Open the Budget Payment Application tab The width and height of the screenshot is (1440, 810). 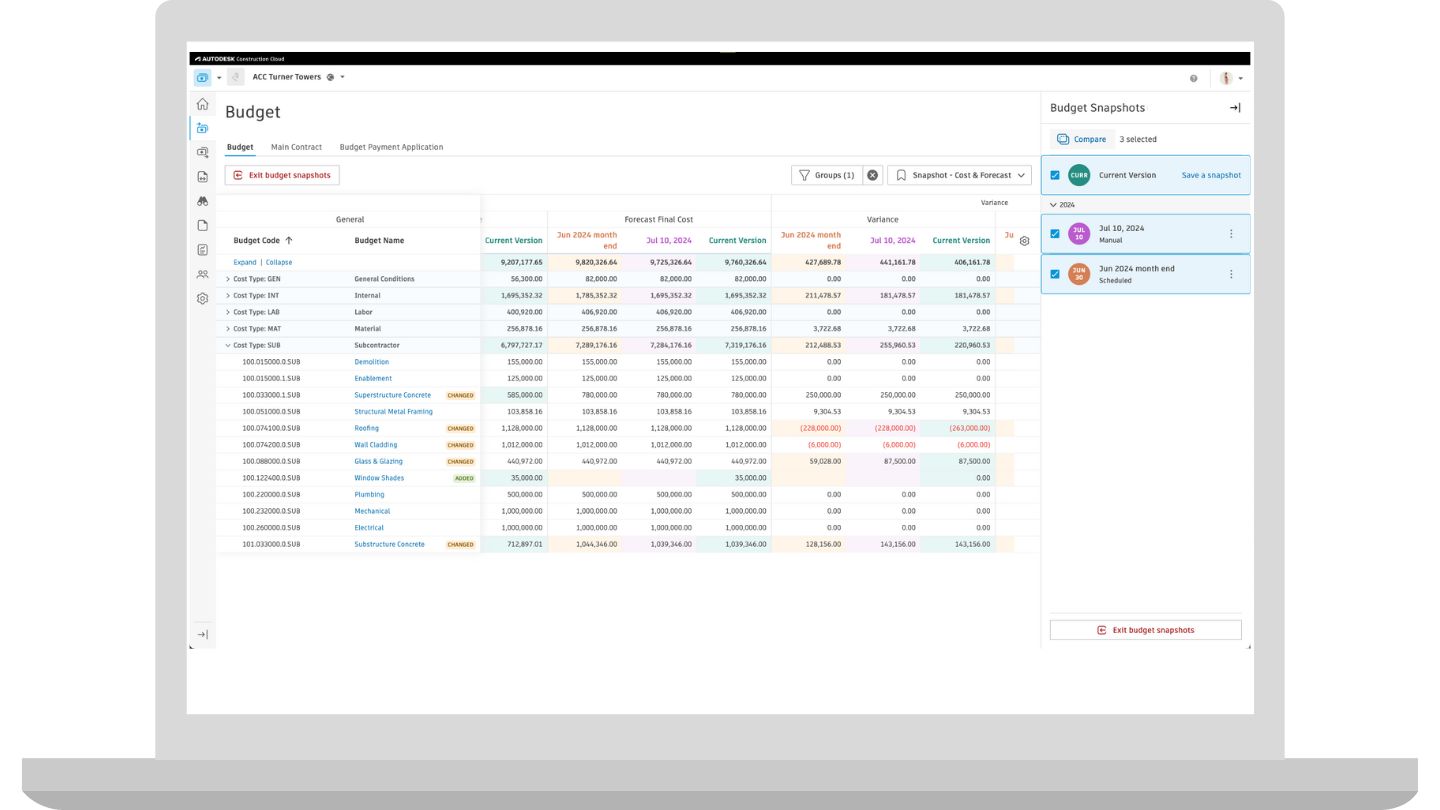[391, 147]
